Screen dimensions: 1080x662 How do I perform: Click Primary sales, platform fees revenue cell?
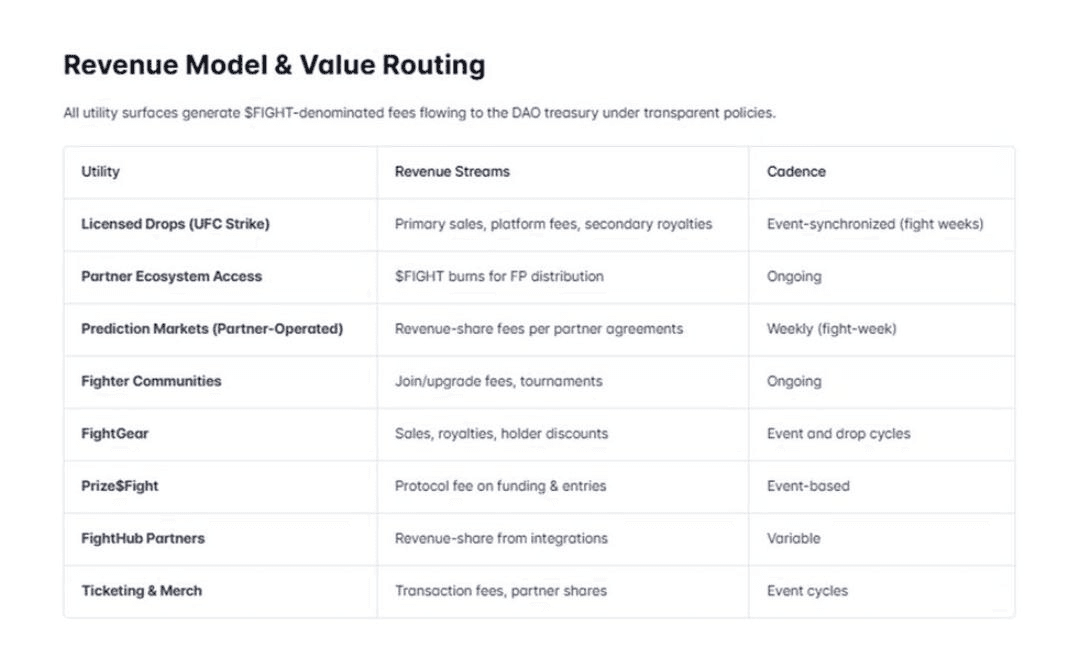click(x=553, y=224)
